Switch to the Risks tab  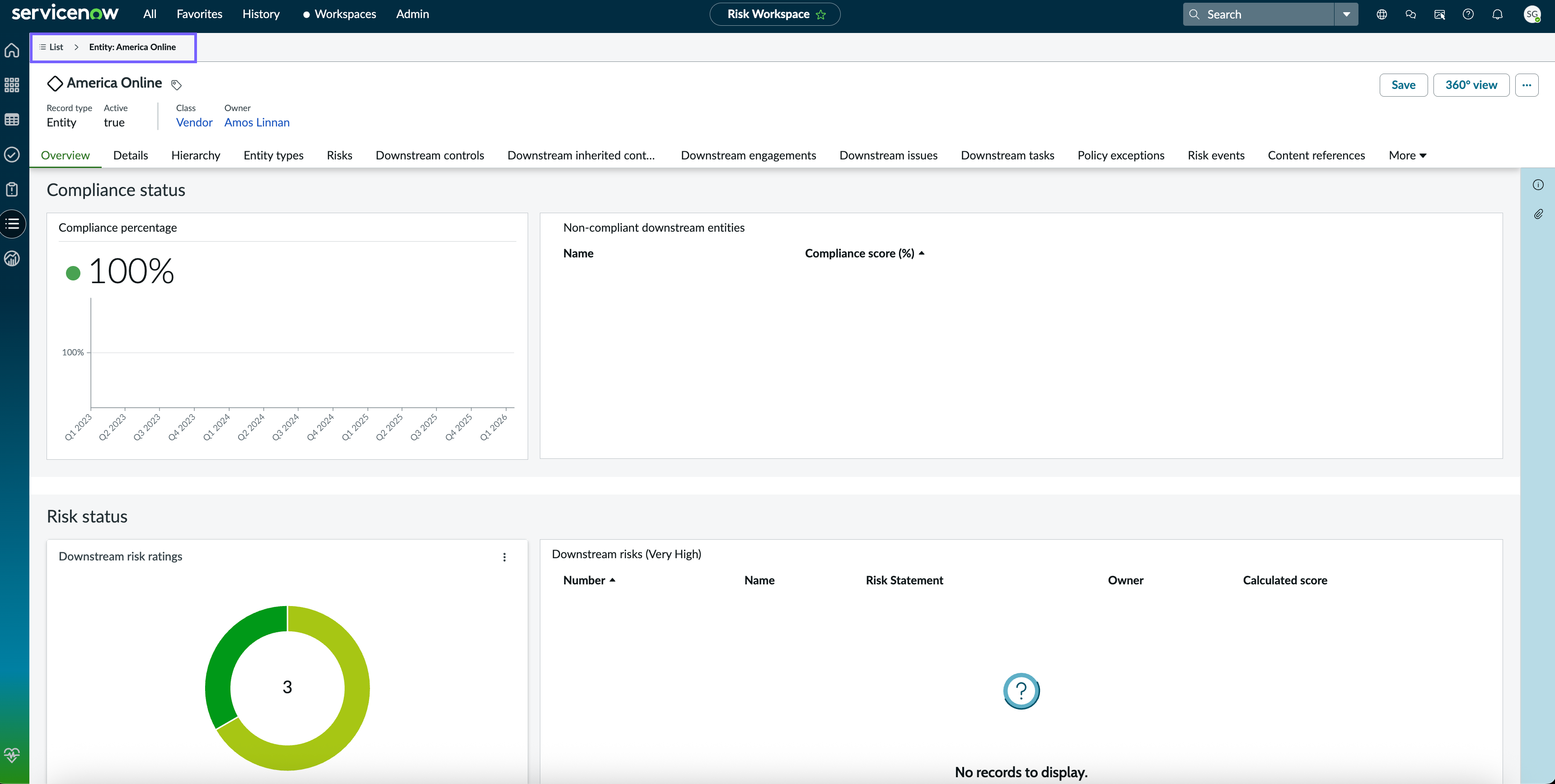[x=339, y=155]
